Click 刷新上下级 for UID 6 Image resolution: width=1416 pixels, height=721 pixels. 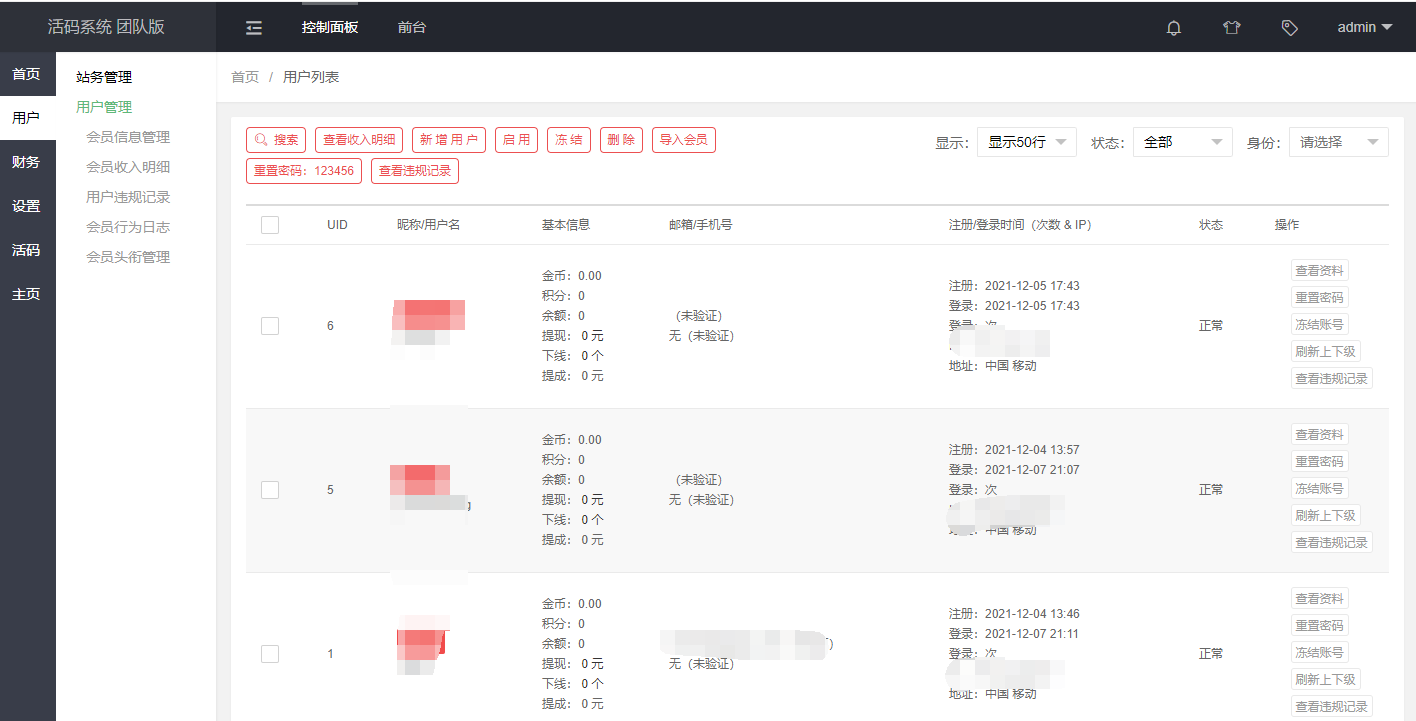tap(1326, 351)
